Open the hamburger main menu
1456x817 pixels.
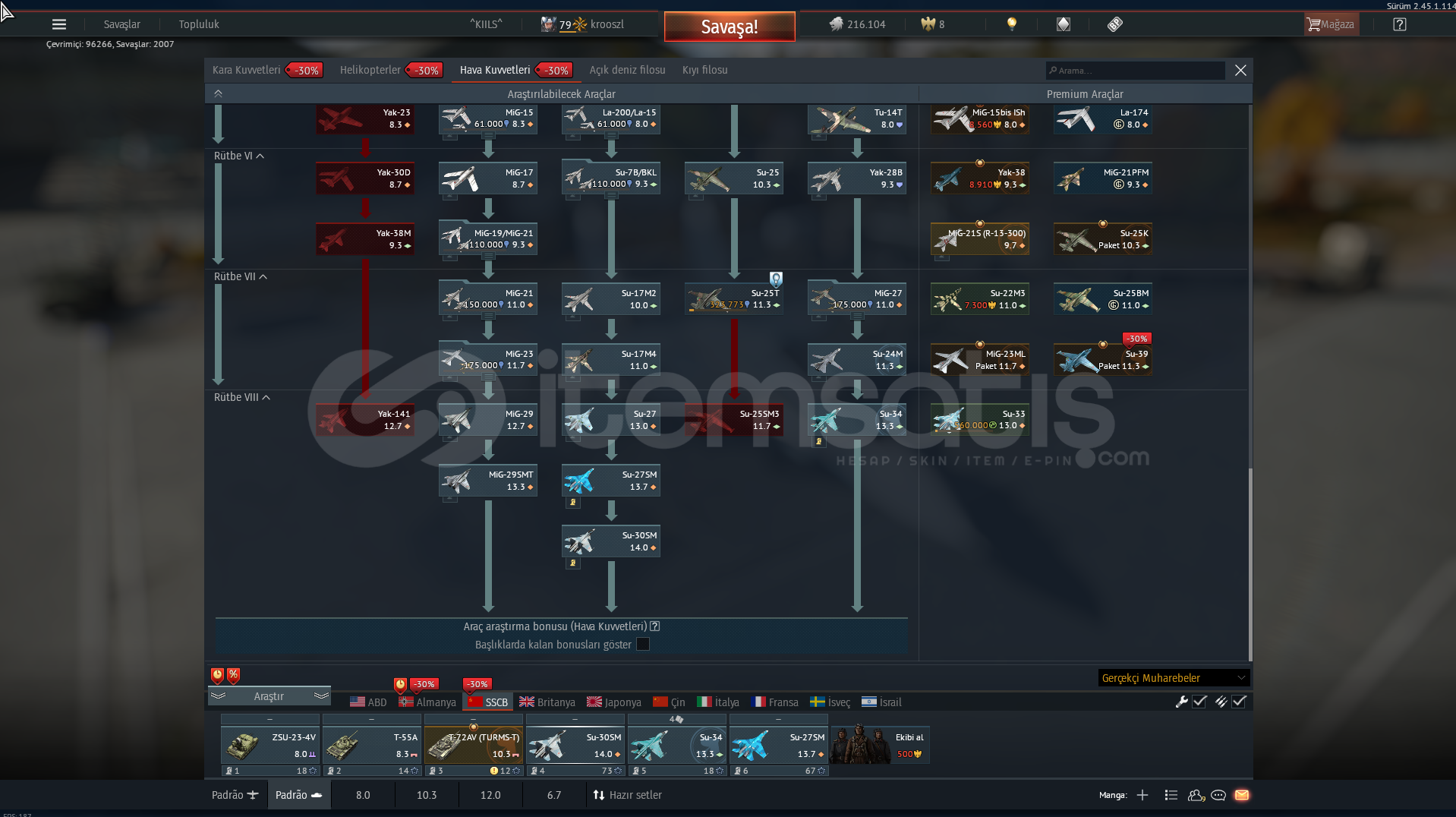59,24
